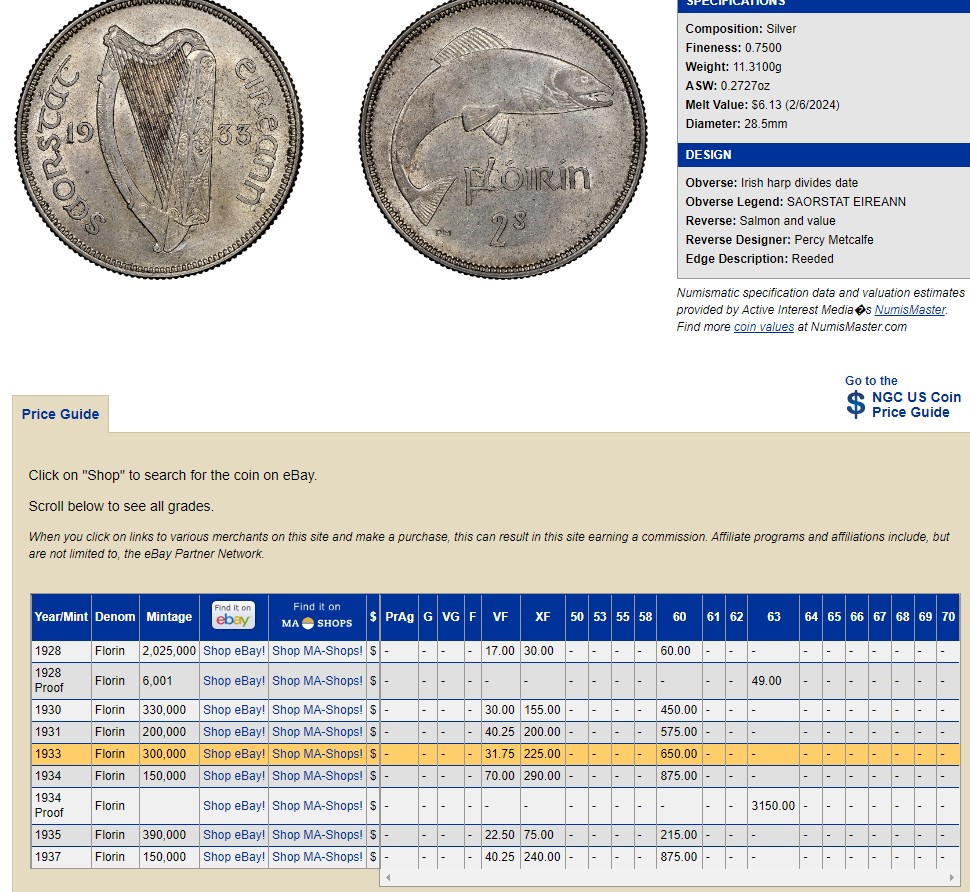
Task: Shop MA-Shops for the 1937 Florin
Action: coord(317,857)
